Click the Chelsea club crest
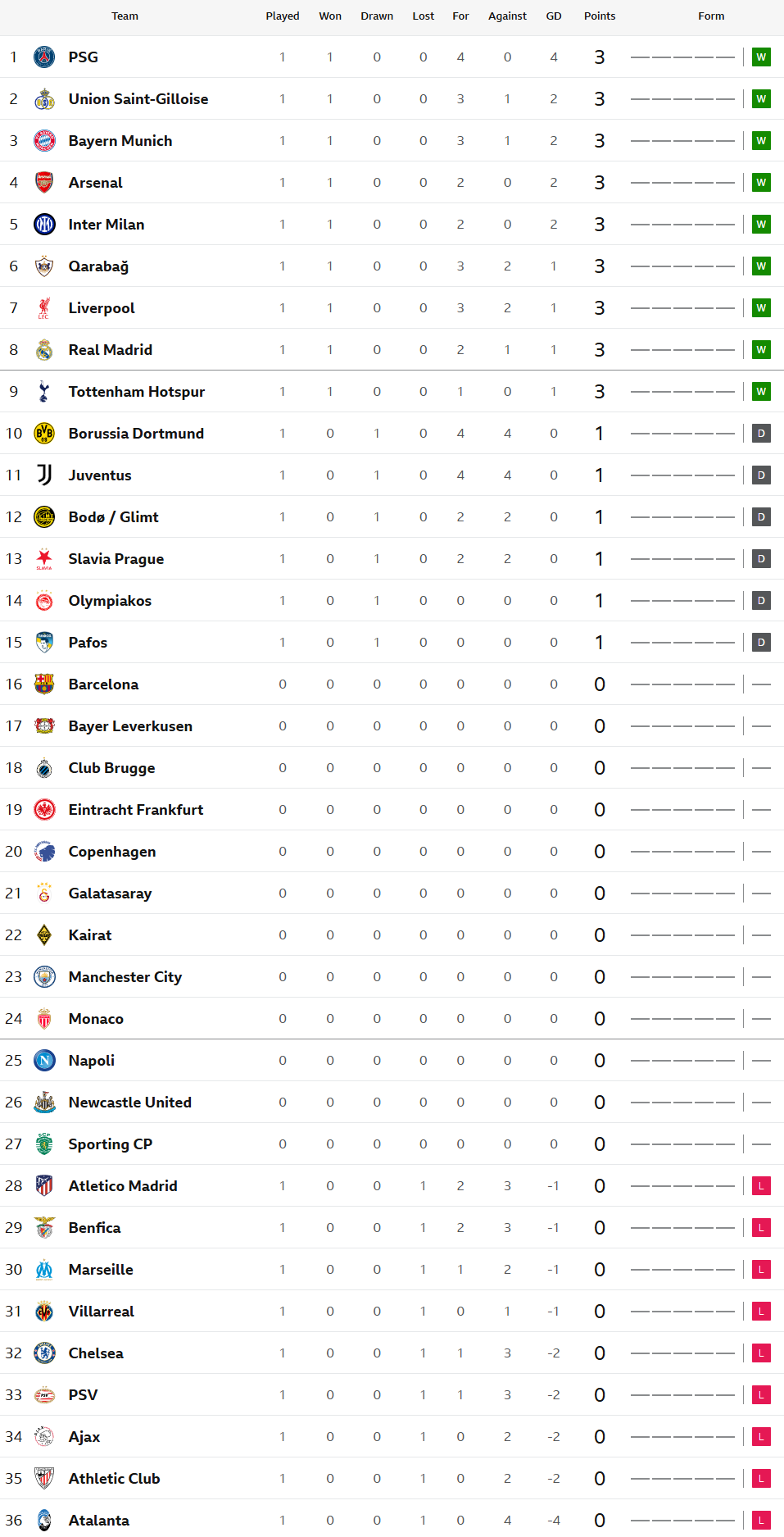Image resolution: width=784 pixels, height=1537 pixels. (44, 1353)
